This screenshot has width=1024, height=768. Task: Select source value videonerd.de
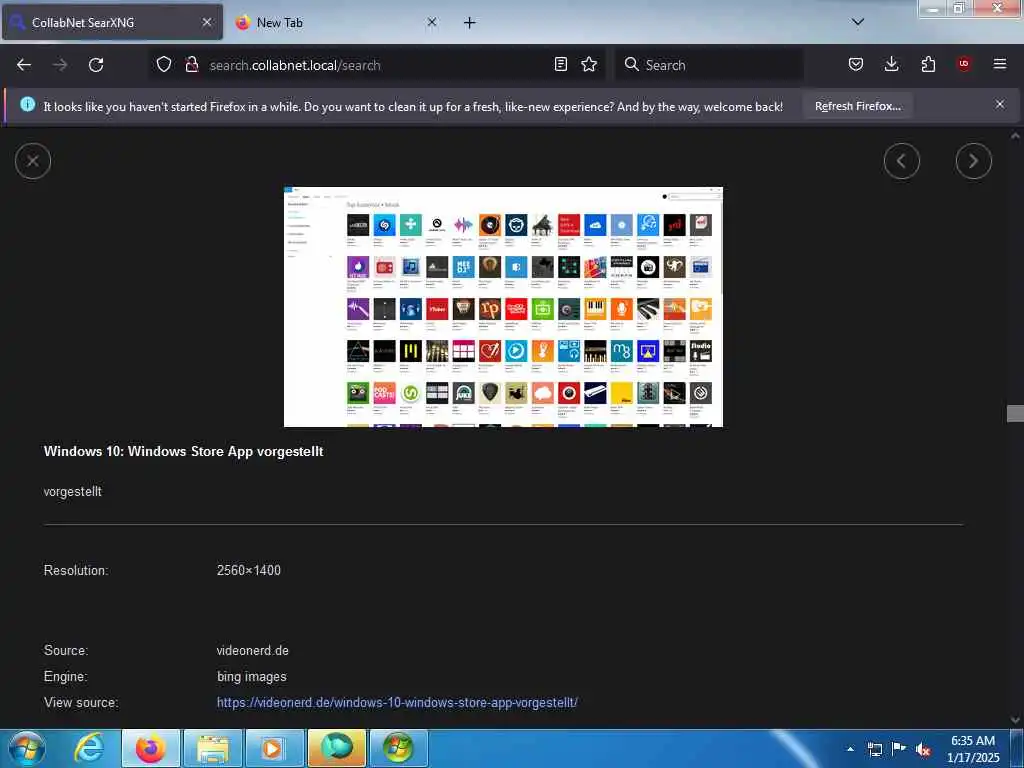253,650
